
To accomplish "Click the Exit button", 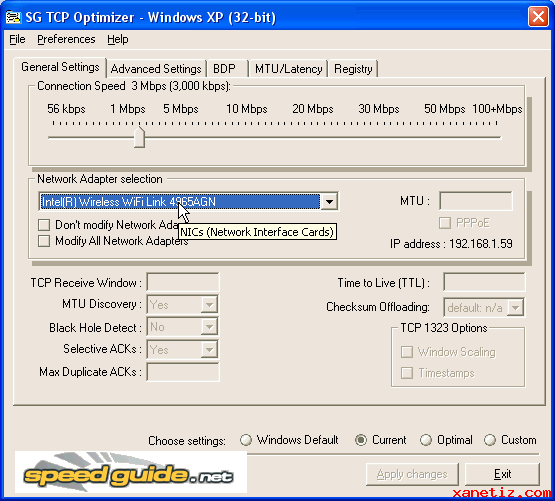I will (502, 474).
